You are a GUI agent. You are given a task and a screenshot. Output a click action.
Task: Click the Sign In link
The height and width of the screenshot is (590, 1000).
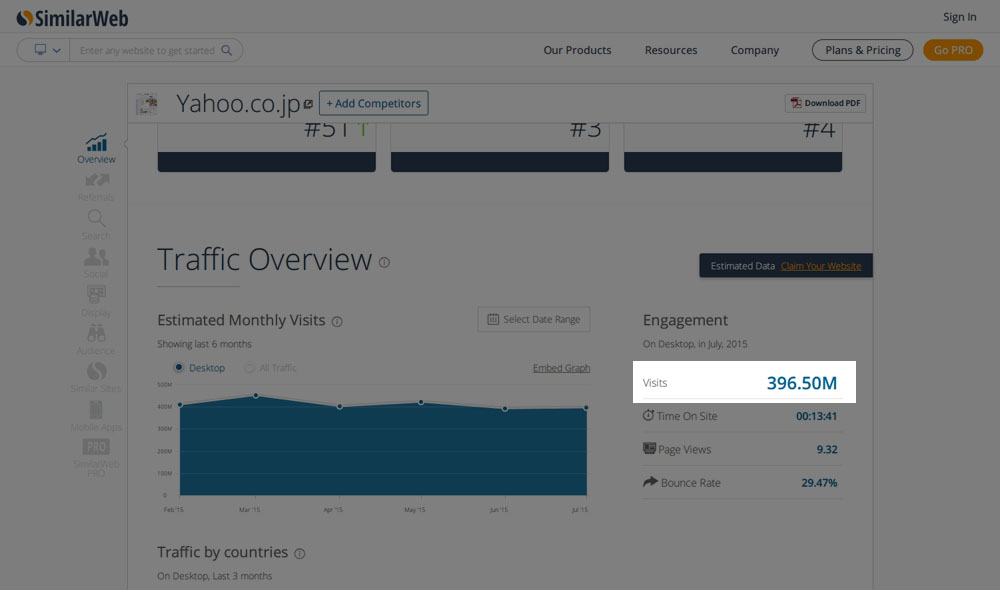(959, 17)
